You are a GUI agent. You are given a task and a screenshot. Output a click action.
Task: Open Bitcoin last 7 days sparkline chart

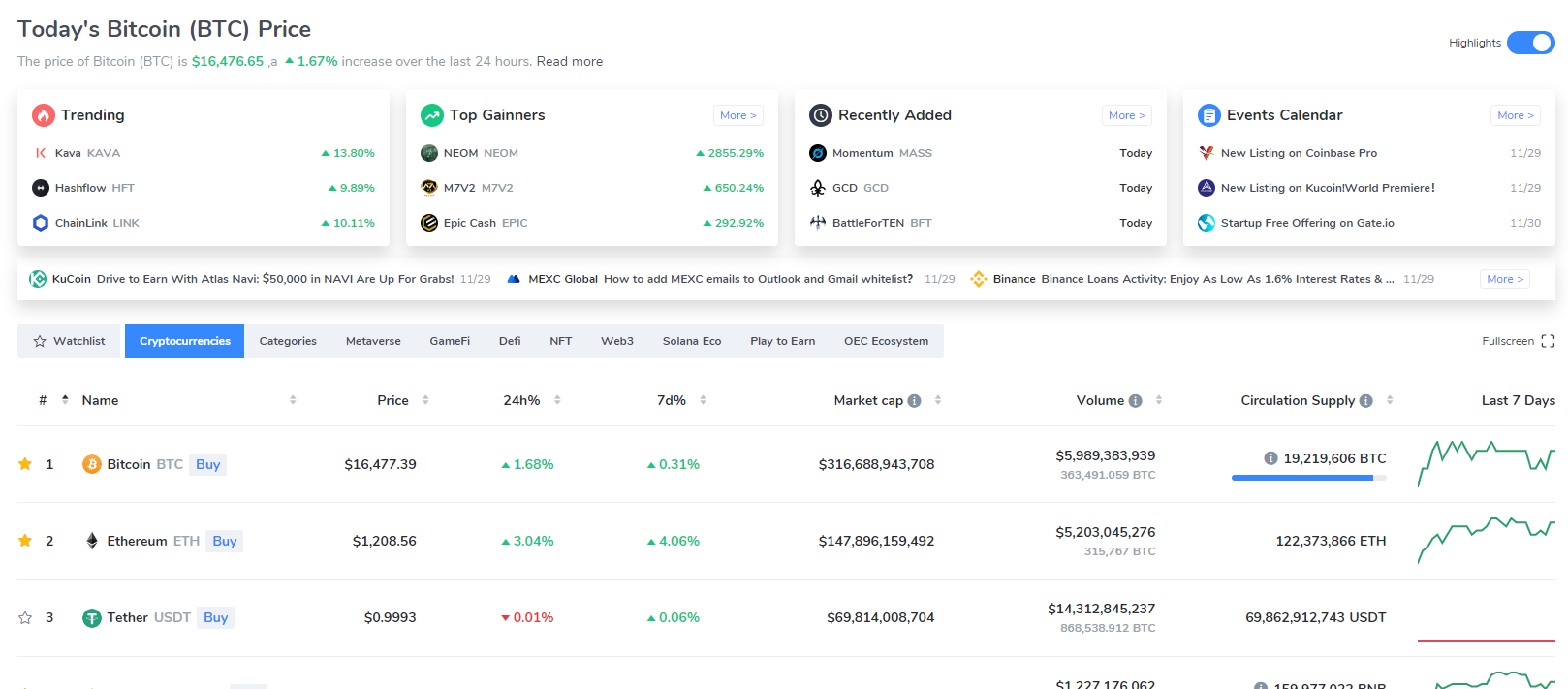tap(1486, 462)
